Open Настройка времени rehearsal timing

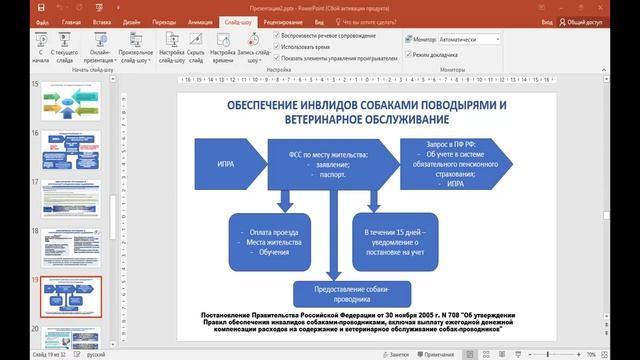pos(223,48)
